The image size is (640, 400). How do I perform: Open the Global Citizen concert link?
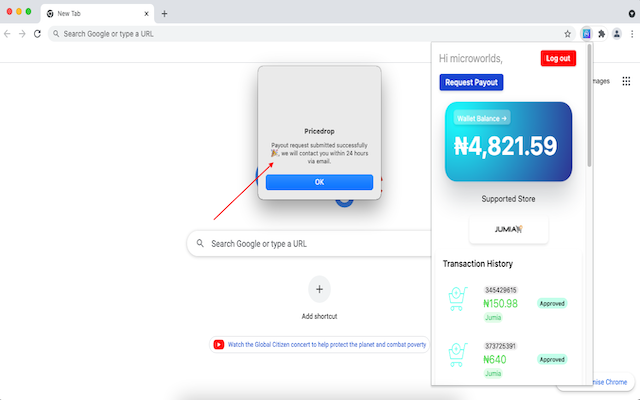(326, 344)
